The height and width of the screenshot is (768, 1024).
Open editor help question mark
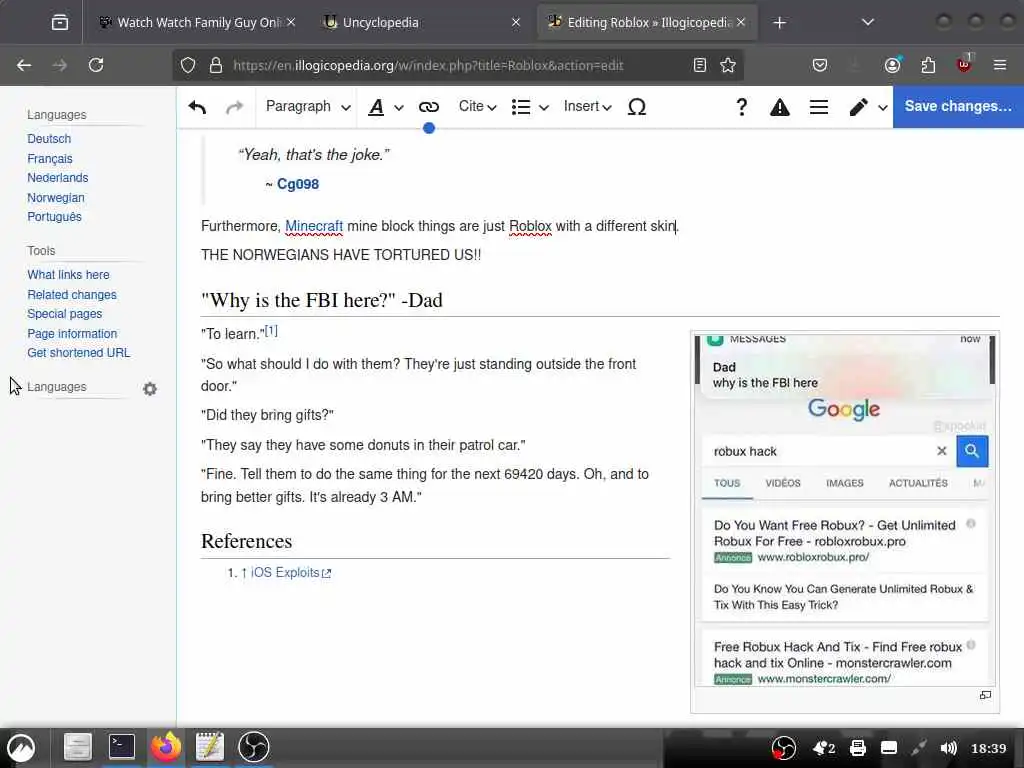[x=741, y=106]
